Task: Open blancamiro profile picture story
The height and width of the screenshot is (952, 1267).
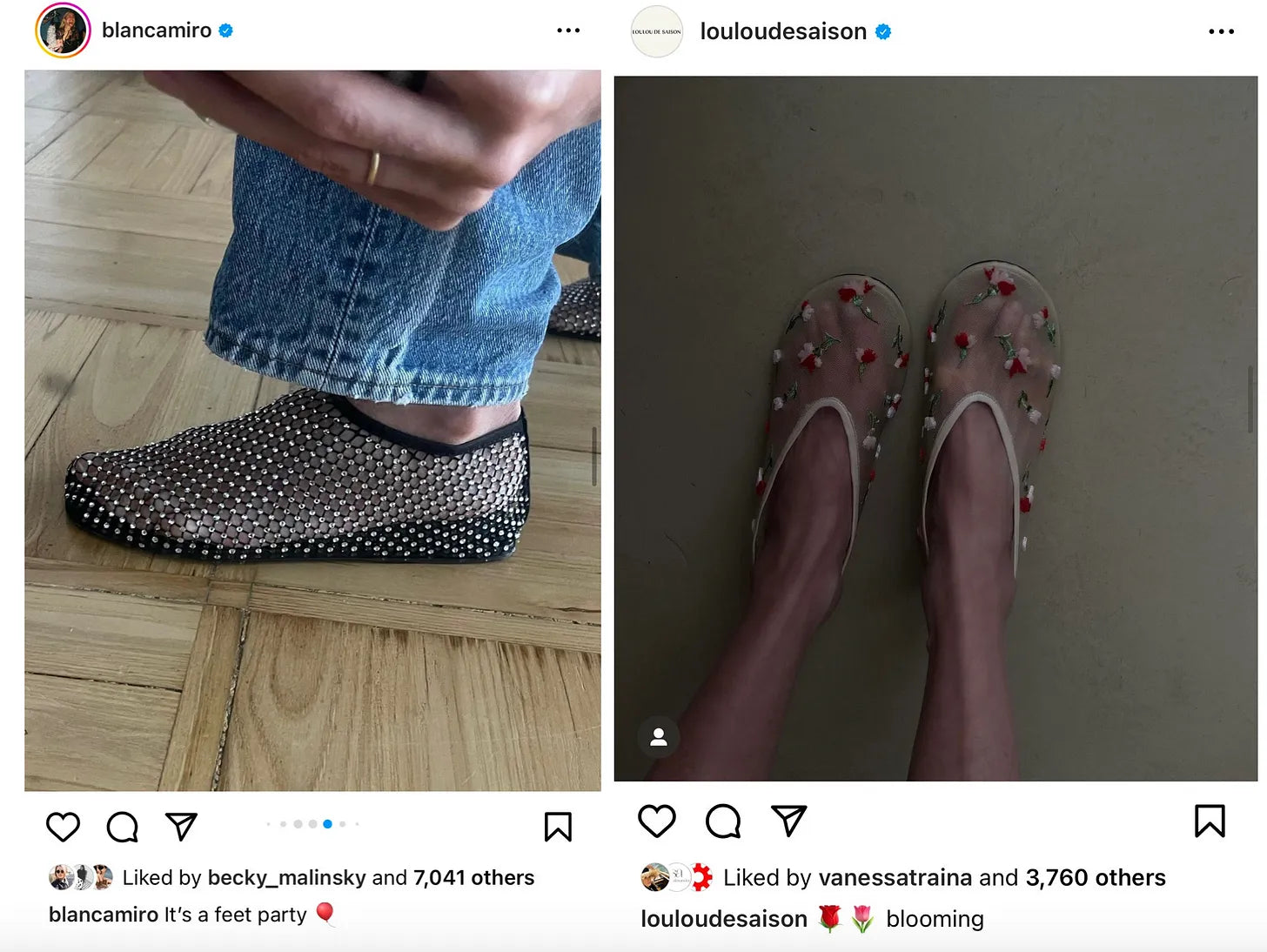Action: (63, 30)
